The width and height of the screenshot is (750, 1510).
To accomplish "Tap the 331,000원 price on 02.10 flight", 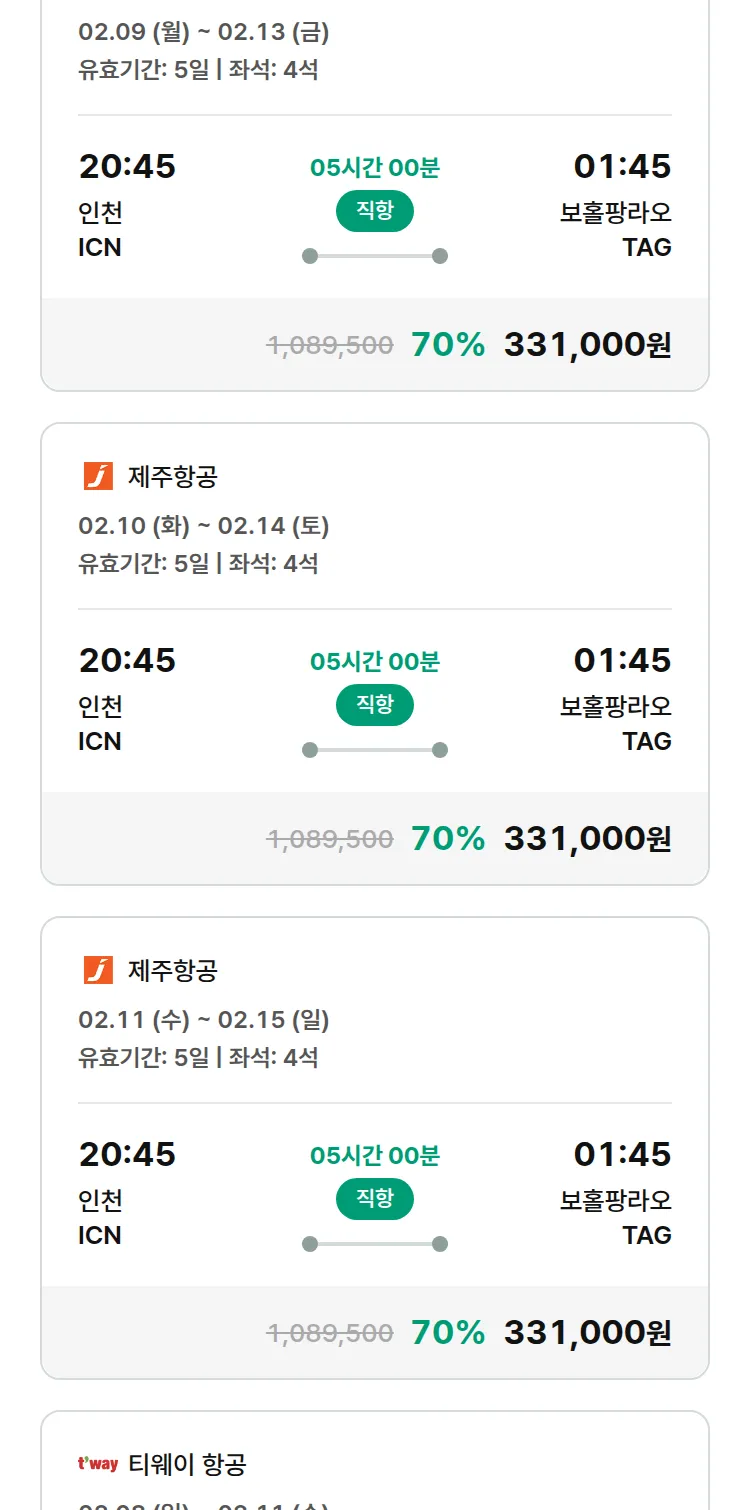I will 587,839.
